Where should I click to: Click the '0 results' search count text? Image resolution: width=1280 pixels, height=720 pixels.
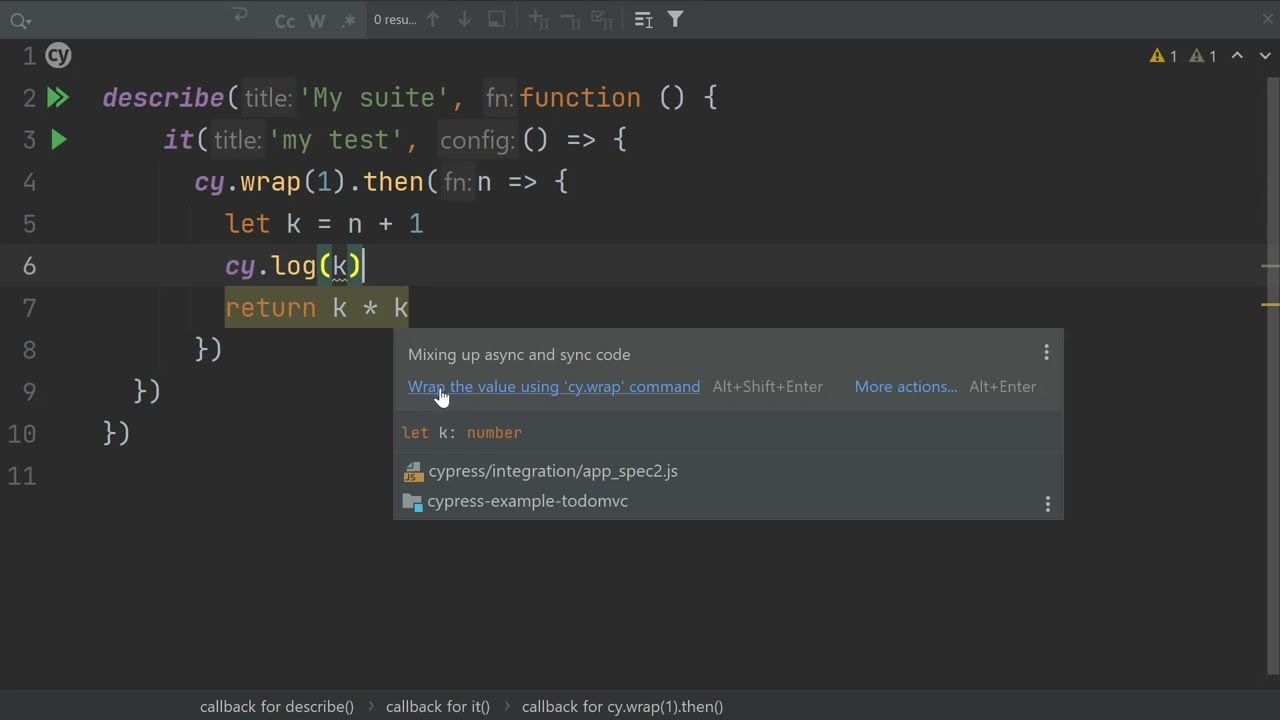coord(395,19)
